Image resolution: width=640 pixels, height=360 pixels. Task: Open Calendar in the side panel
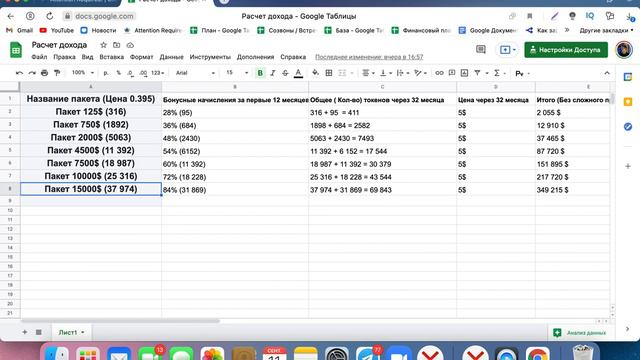click(x=628, y=77)
